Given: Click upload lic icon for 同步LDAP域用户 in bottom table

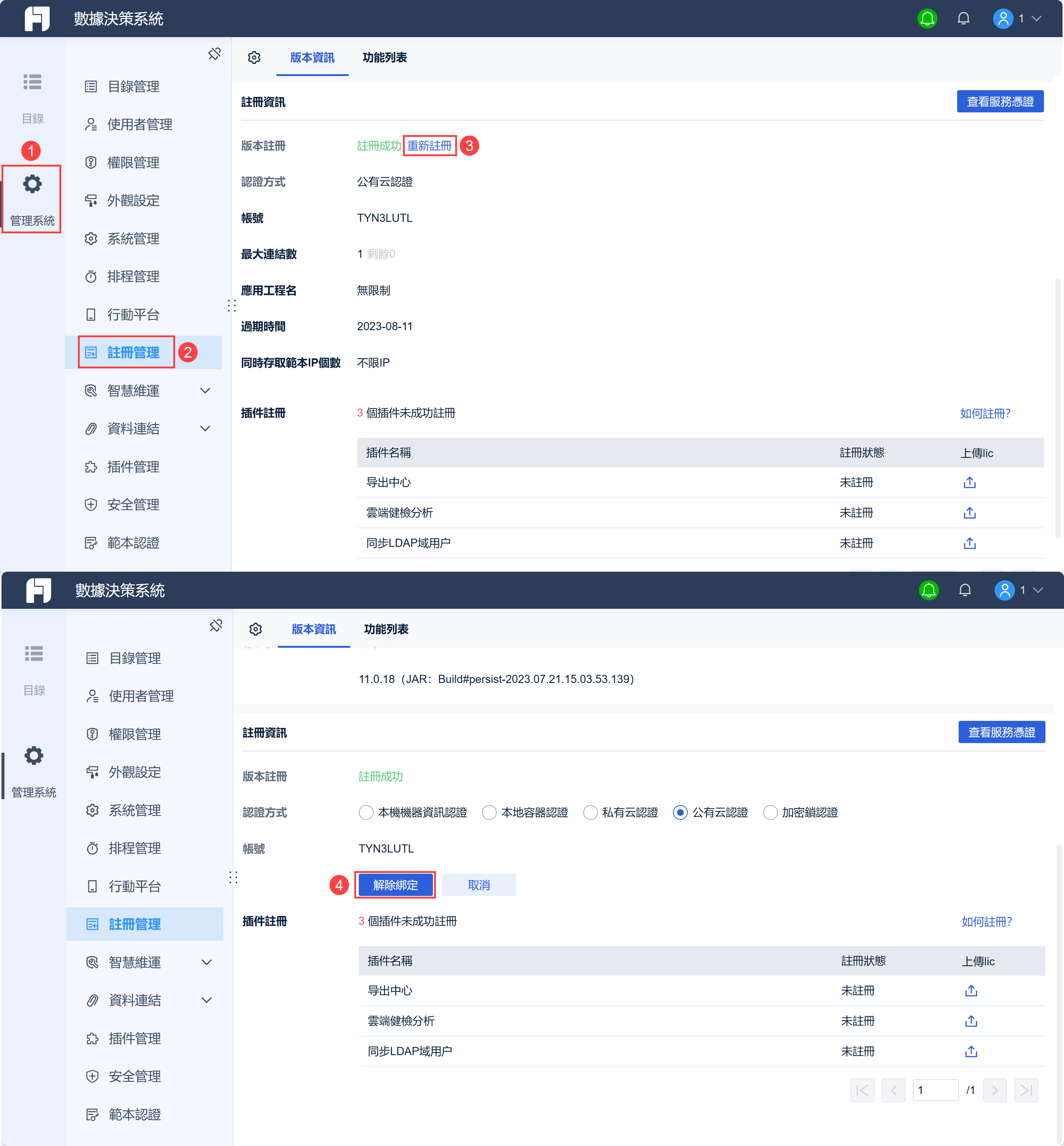Looking at the screenshot, I should [971, 1051].
